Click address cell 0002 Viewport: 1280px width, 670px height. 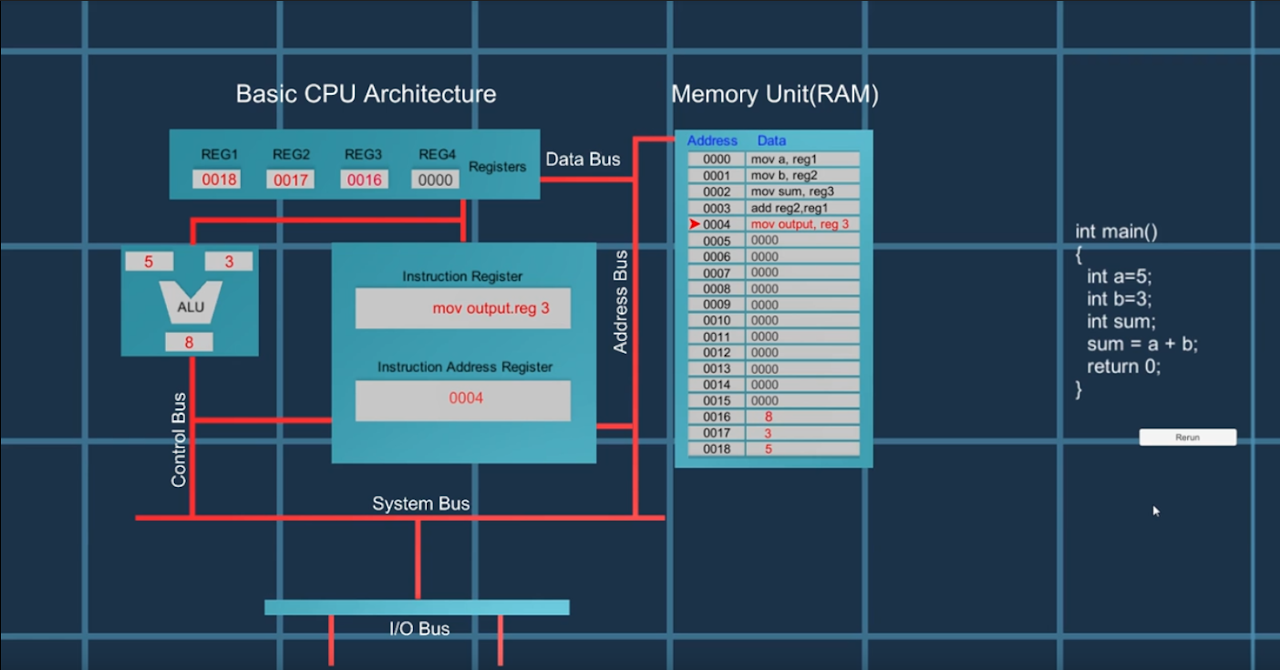coord(716,191)
